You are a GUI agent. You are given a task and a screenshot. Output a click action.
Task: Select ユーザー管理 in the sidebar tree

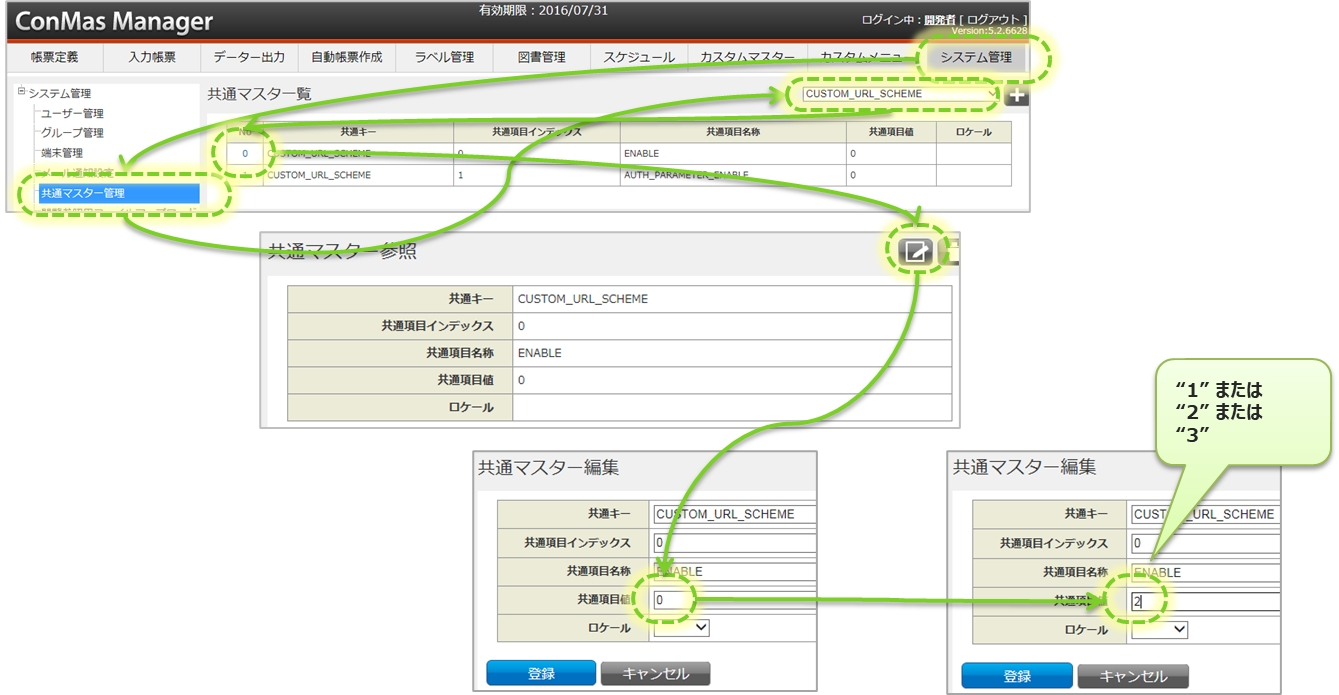pyautogui.click(x=72, y=113)
